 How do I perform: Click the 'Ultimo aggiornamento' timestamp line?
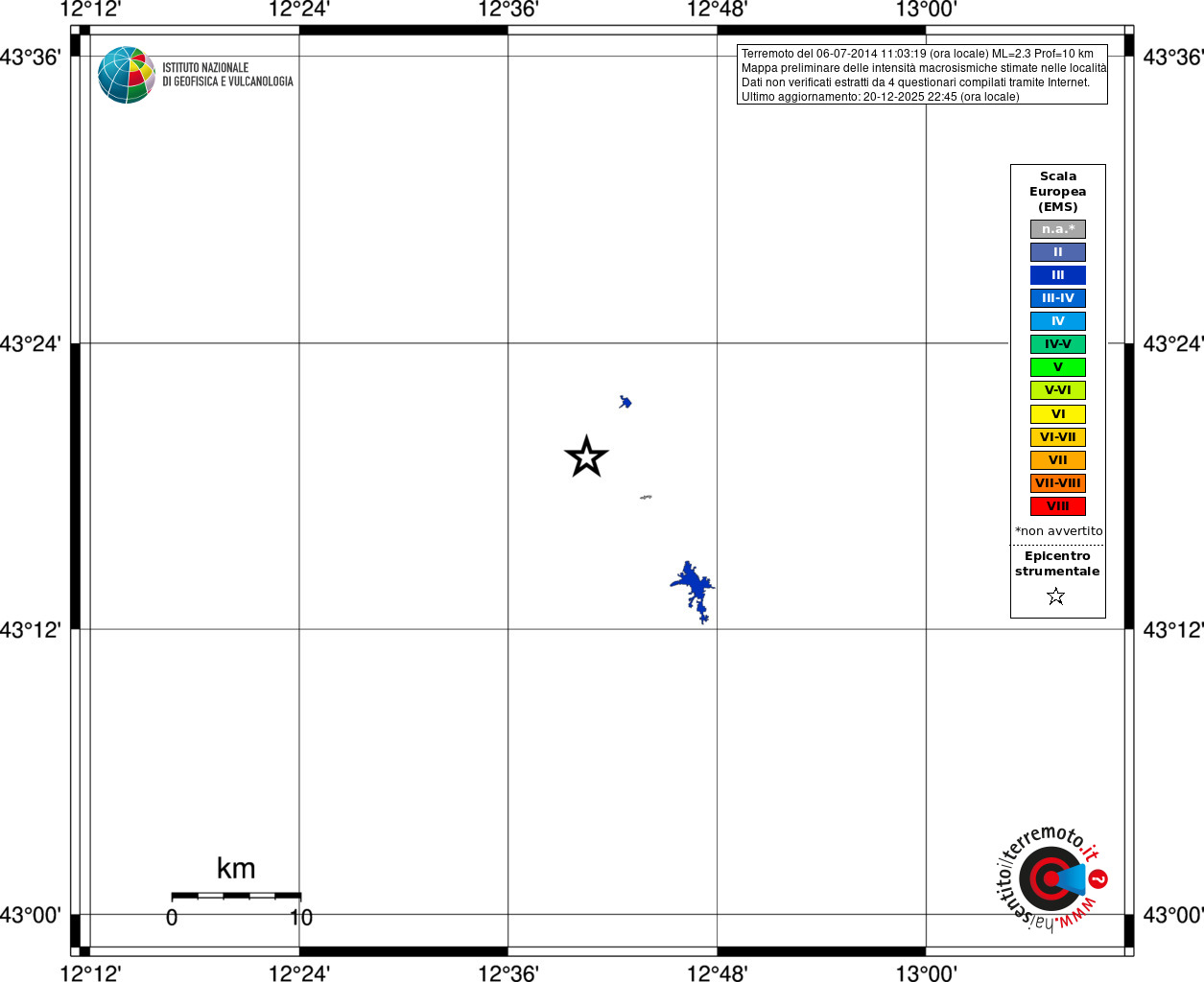pyautogui.click(x=880, y=97)
